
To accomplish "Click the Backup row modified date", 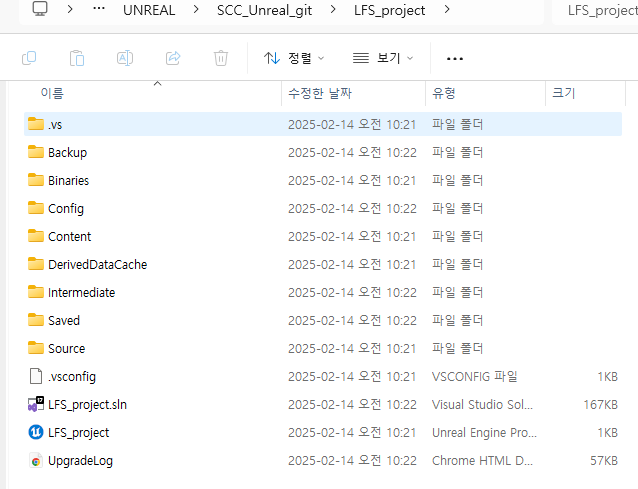I will 352,153.
